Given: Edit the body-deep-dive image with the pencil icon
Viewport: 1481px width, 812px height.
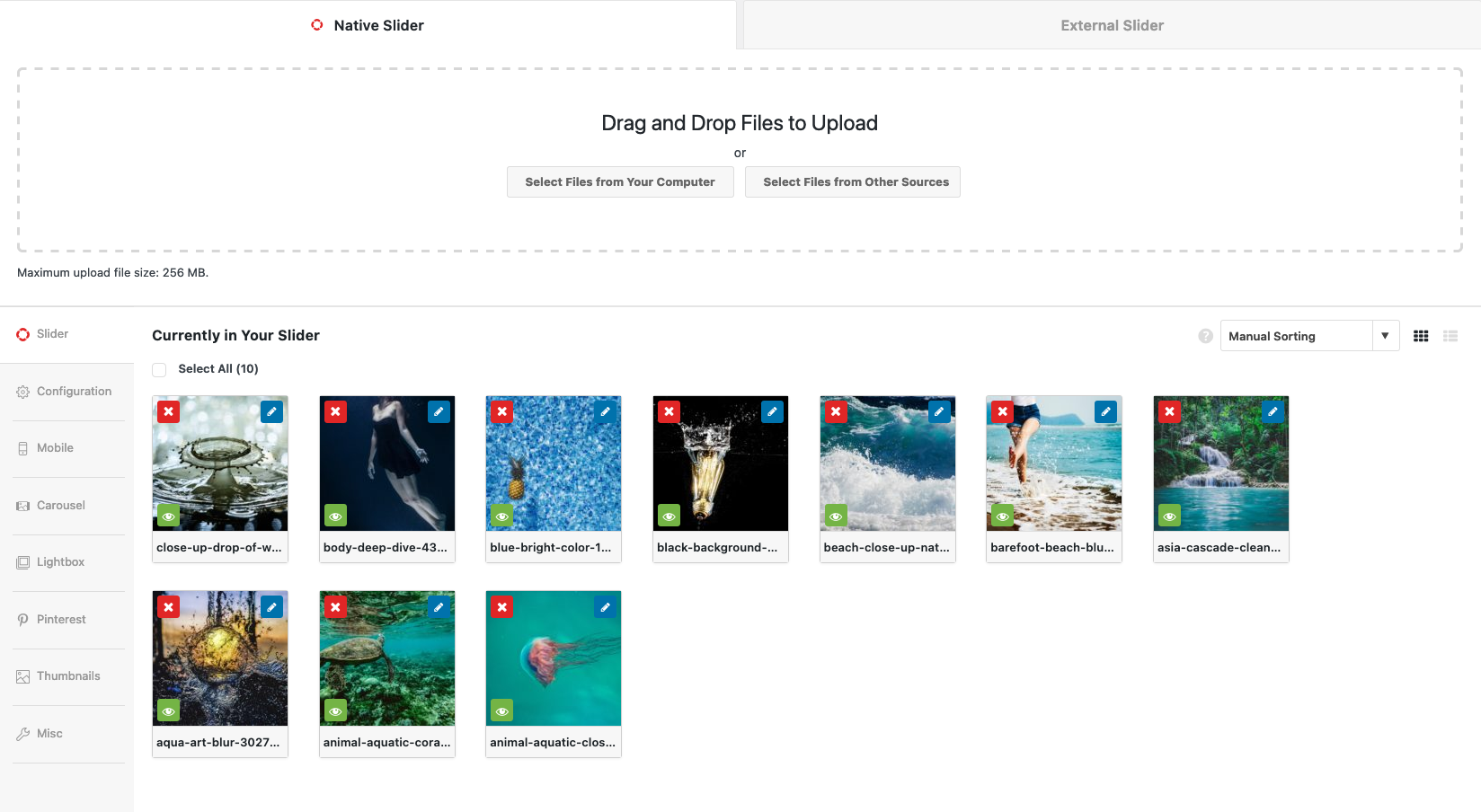Looking at the screenshot, I should click(x=439, y=411).
